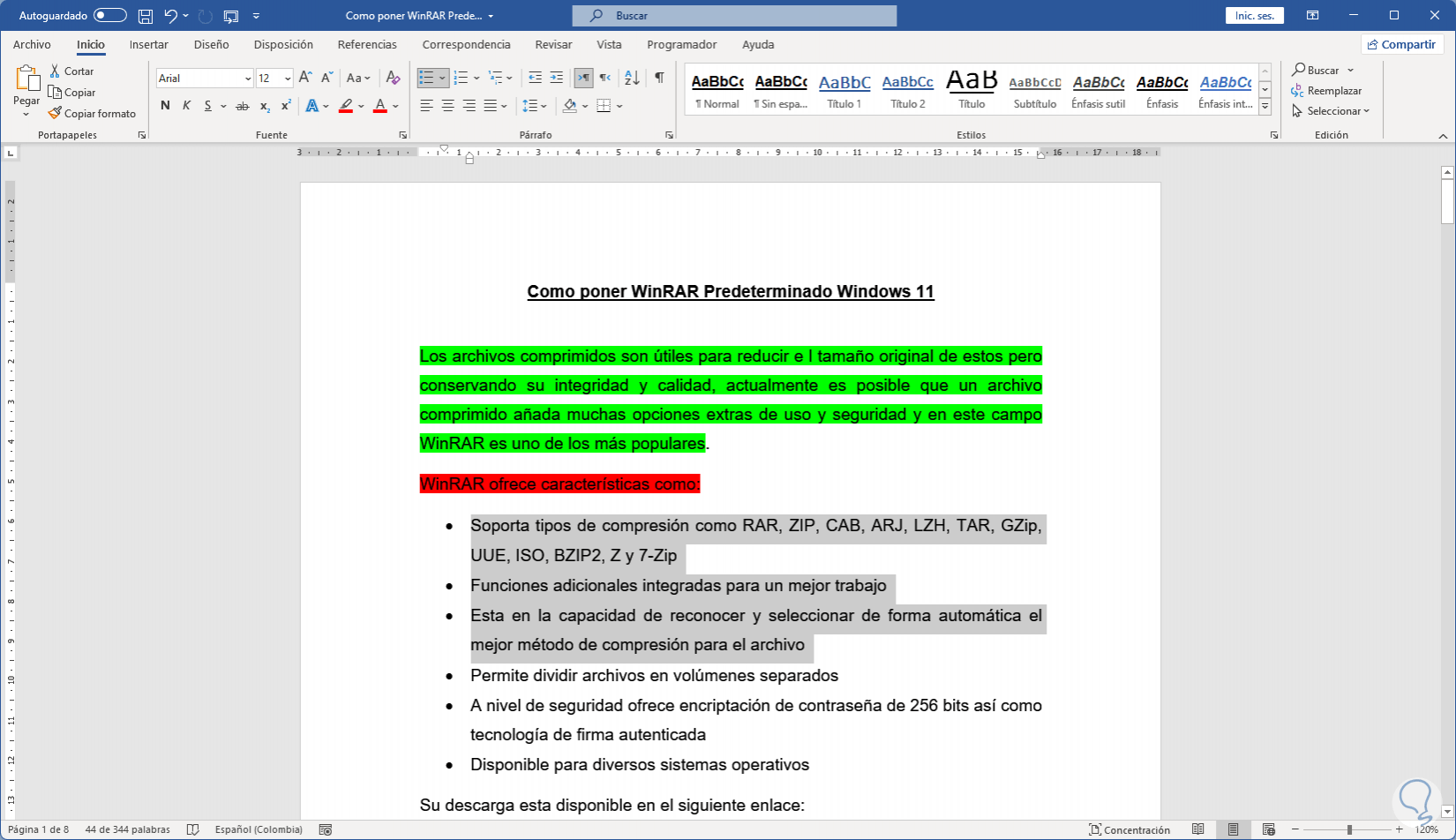
Task: Align text to the right
Action: [469, 106]
